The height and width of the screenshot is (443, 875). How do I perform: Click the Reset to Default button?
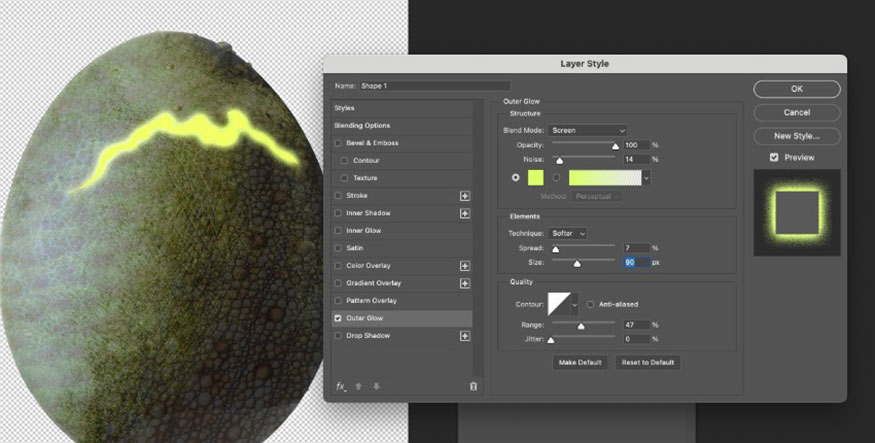click(648, 363)
